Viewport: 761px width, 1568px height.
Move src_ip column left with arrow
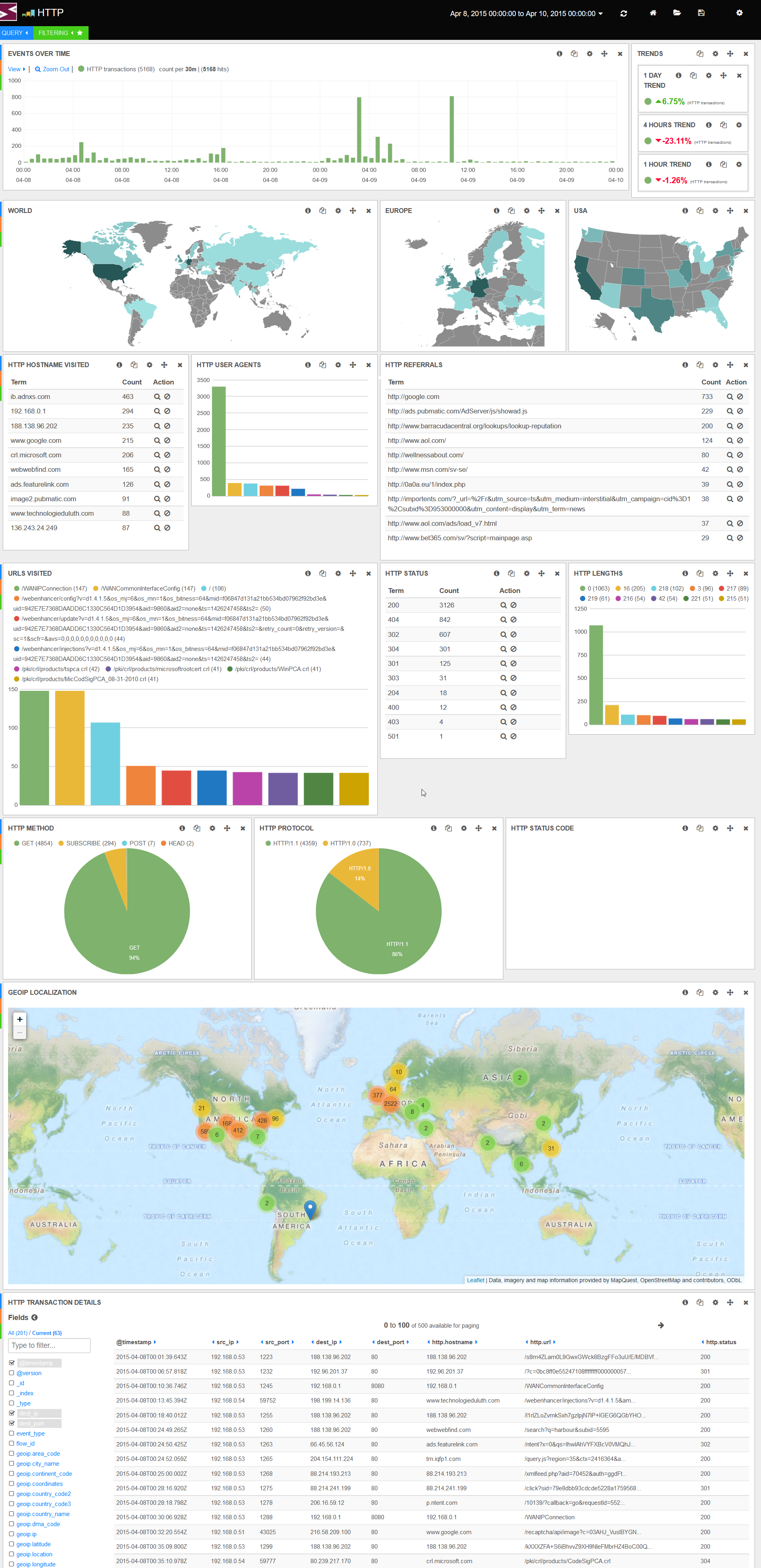coord(213,1342)
